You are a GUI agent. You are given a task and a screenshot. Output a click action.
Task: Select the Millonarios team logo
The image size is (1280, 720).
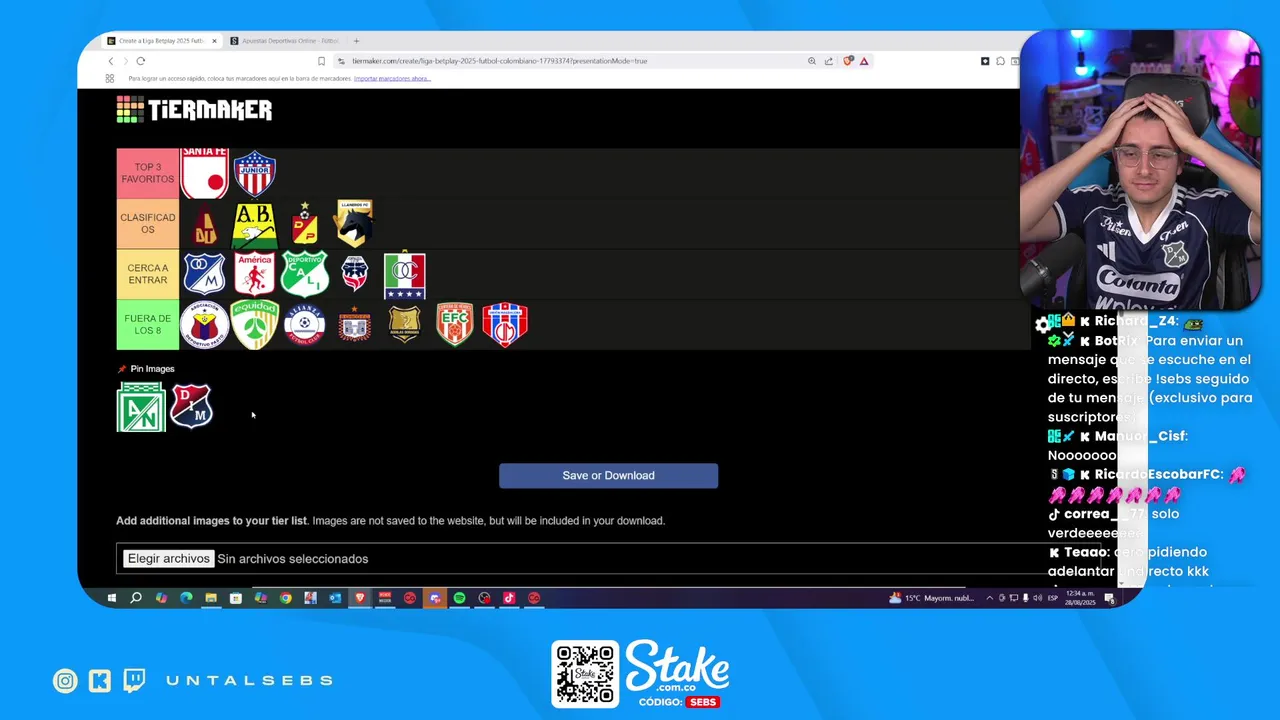point(205,274)
